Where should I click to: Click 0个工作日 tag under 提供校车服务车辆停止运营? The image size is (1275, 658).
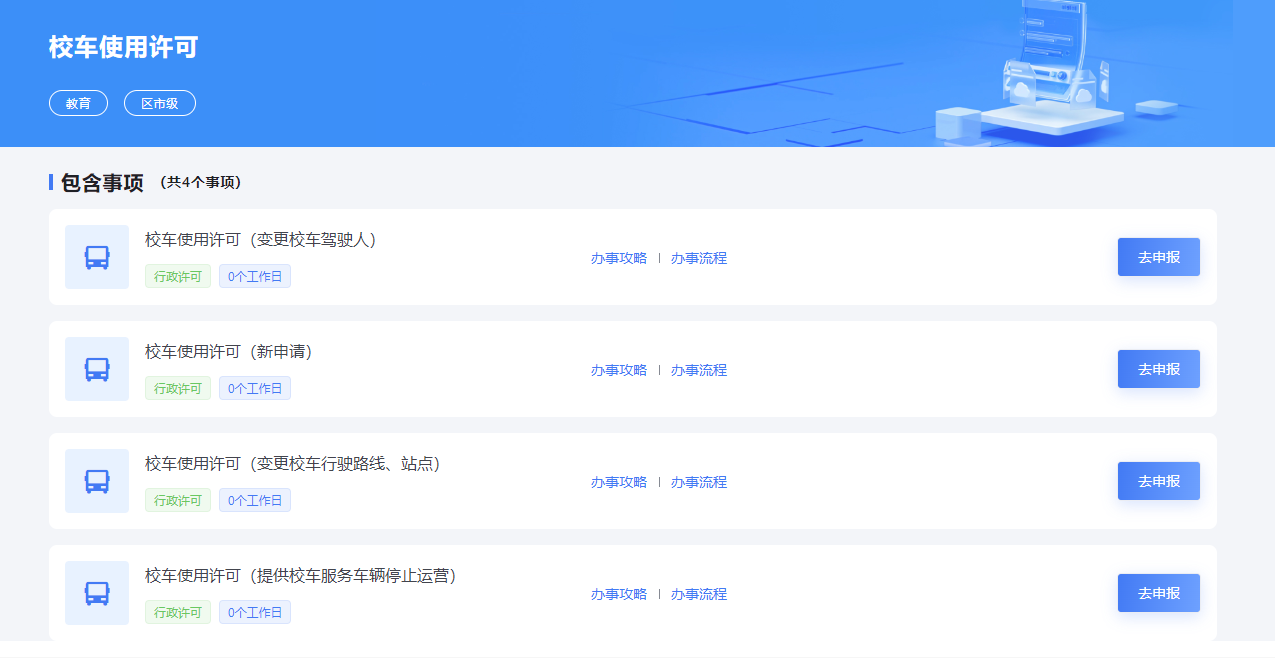(x=255, y=613)
